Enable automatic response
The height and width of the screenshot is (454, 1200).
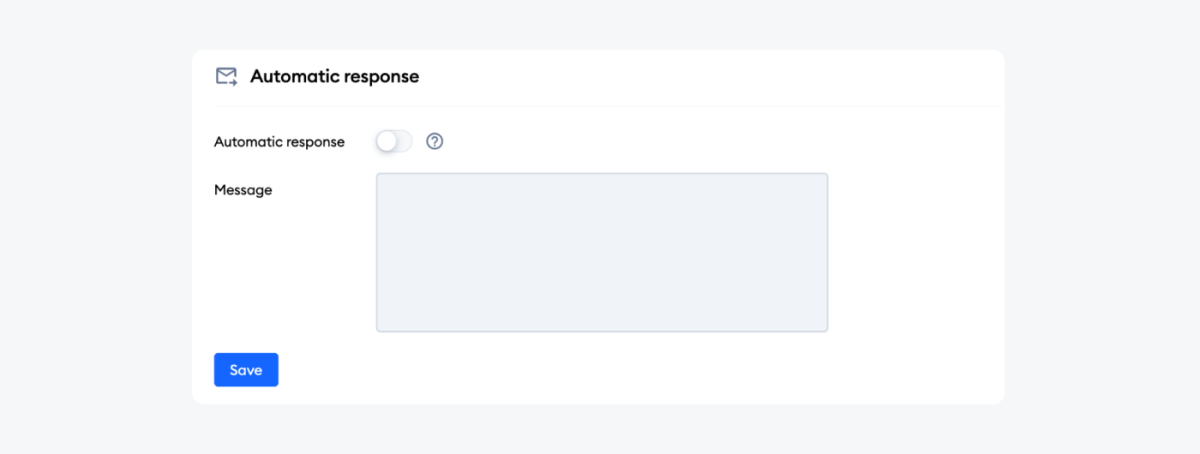(x=394, y=142)
